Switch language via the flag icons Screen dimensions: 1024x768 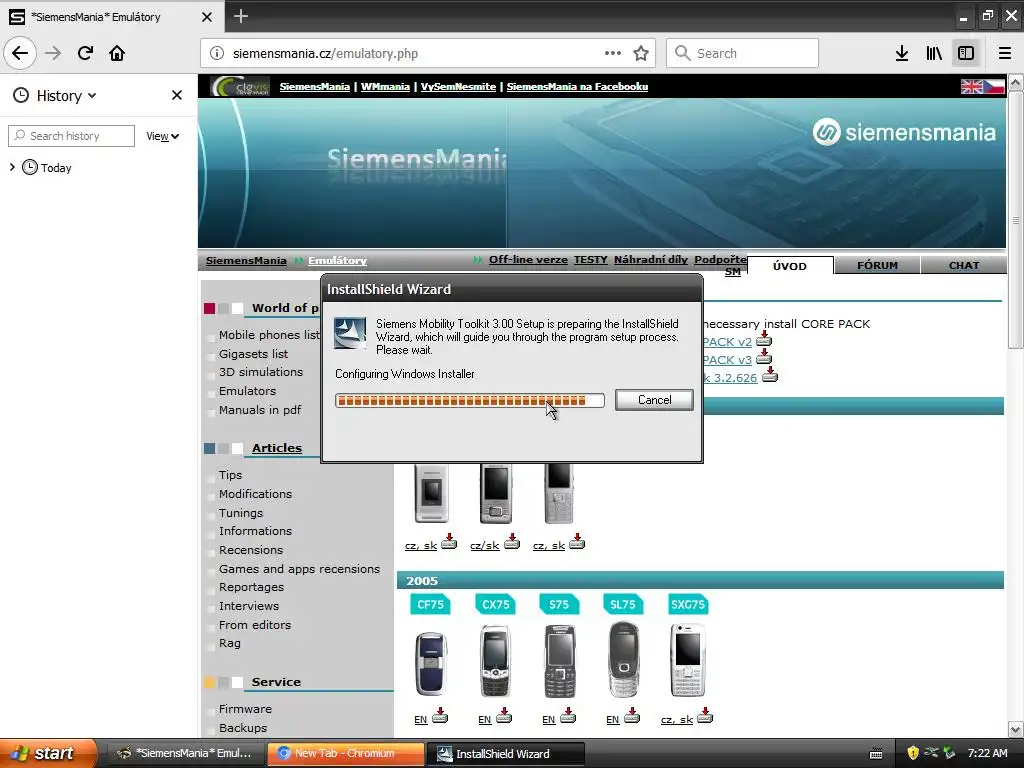click(982, 86)
